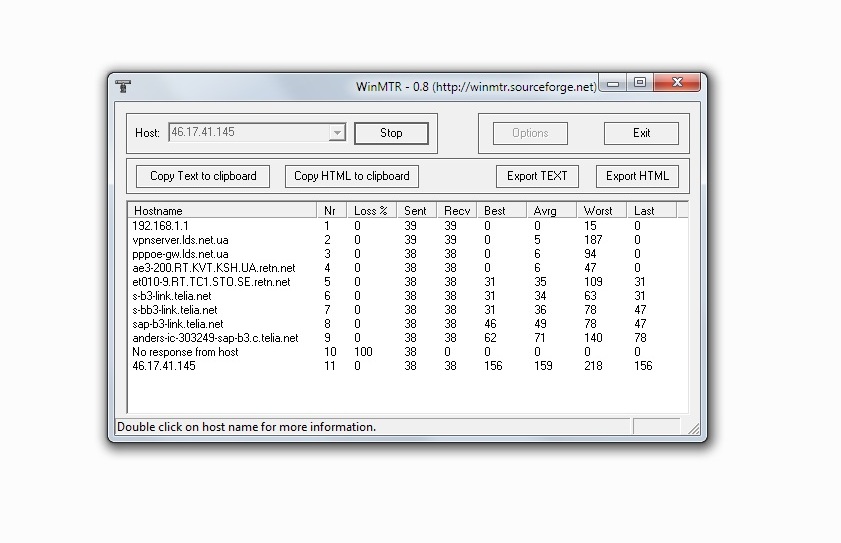The image size is (841, 543).
Task: Select the et010-9.RT.TC1.STO.SE.retn.net host
Action: [x=211, y=282]
